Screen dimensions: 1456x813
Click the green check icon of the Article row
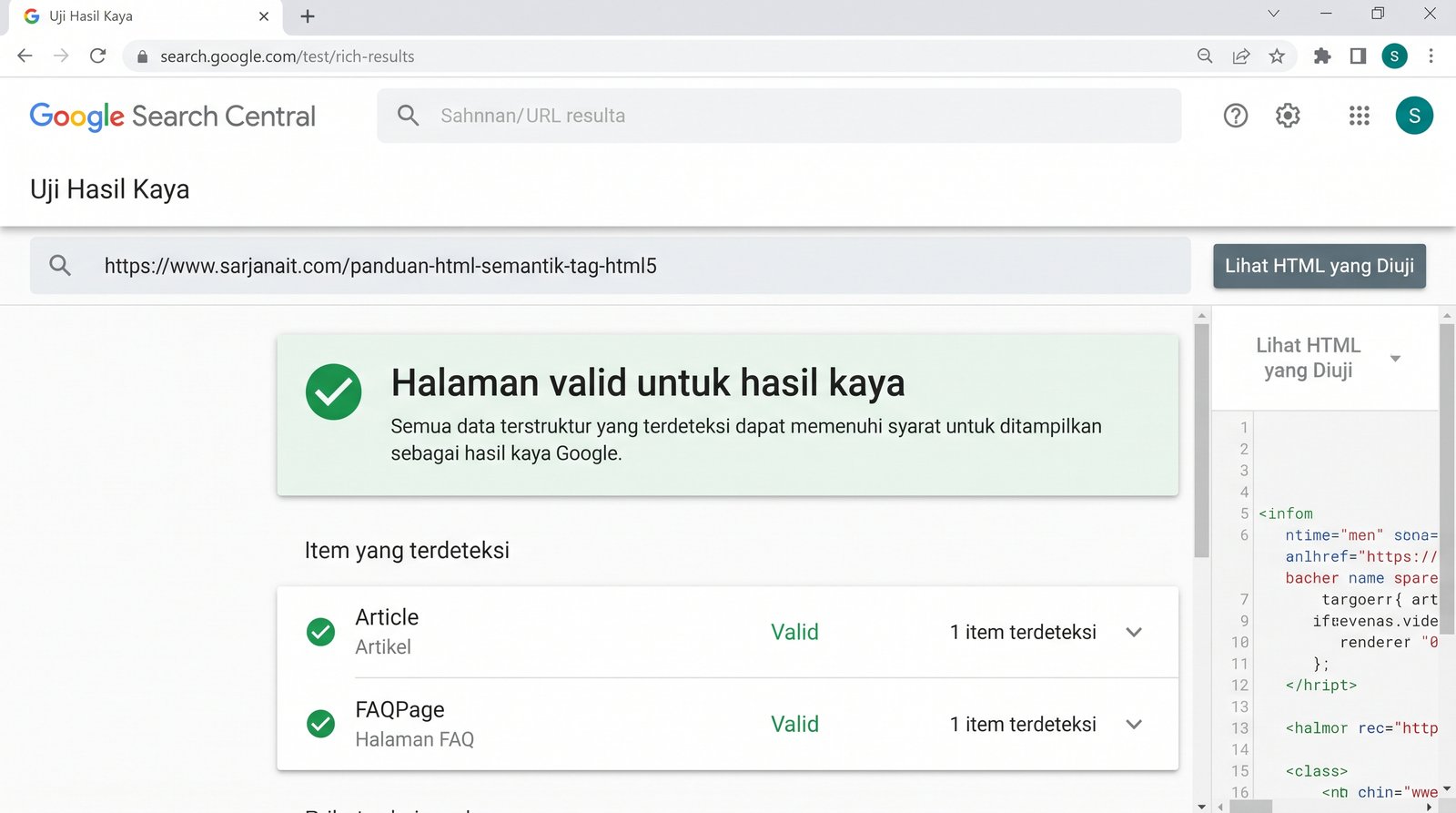[x=320, y=632]
